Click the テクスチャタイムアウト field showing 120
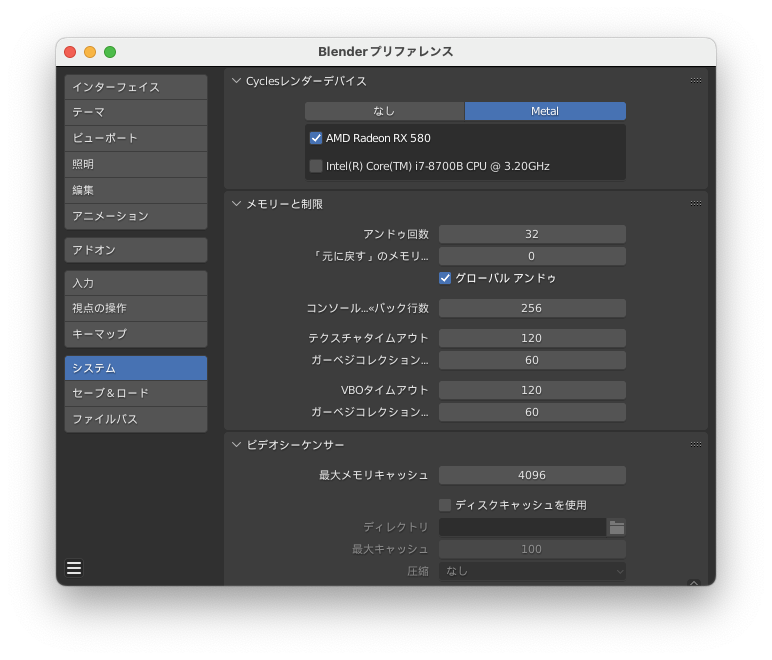 [532, 338]
